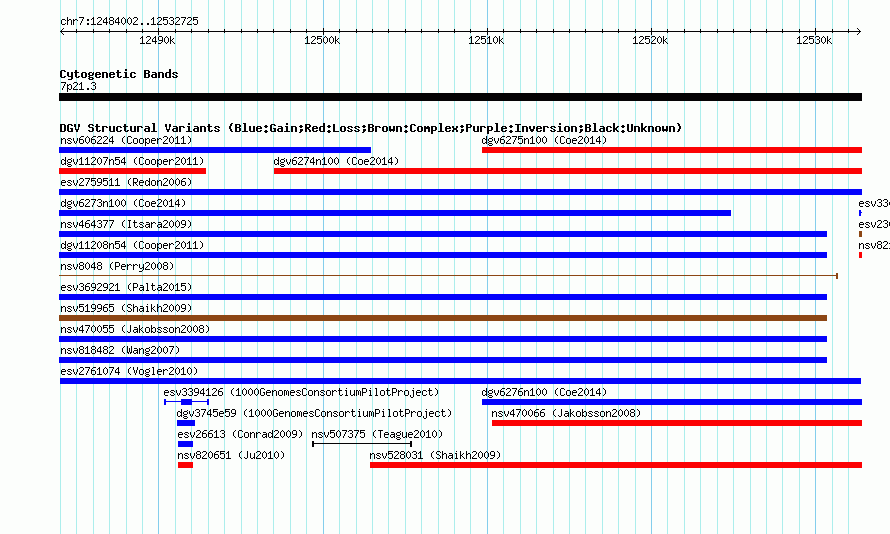Click the red loss bar under nsv528031
This screenshot has height=534, width=890.
click(616, 465)
